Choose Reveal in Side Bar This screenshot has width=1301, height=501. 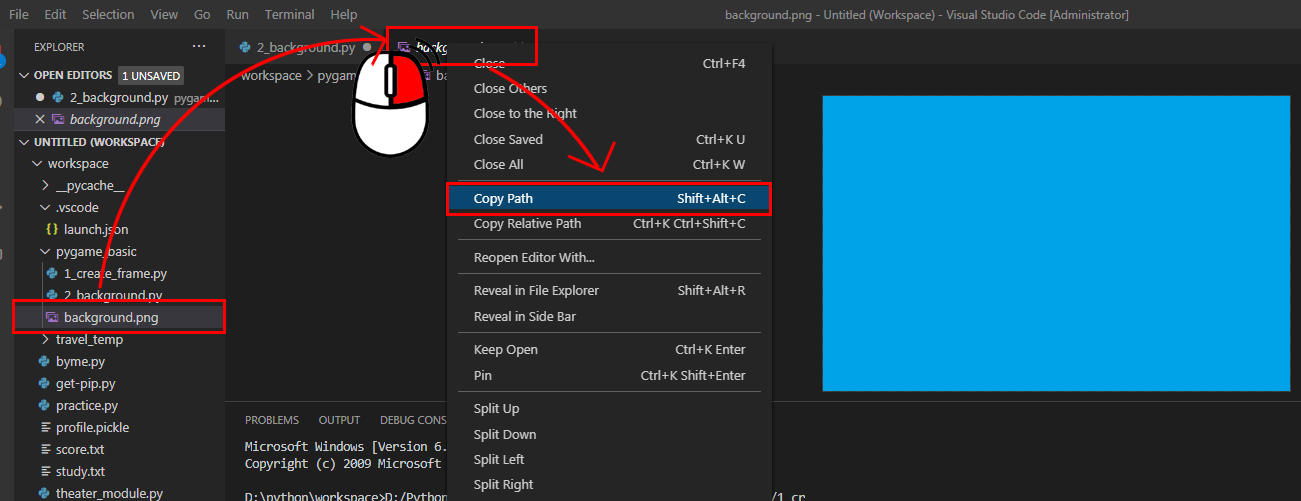click(609, 316)
